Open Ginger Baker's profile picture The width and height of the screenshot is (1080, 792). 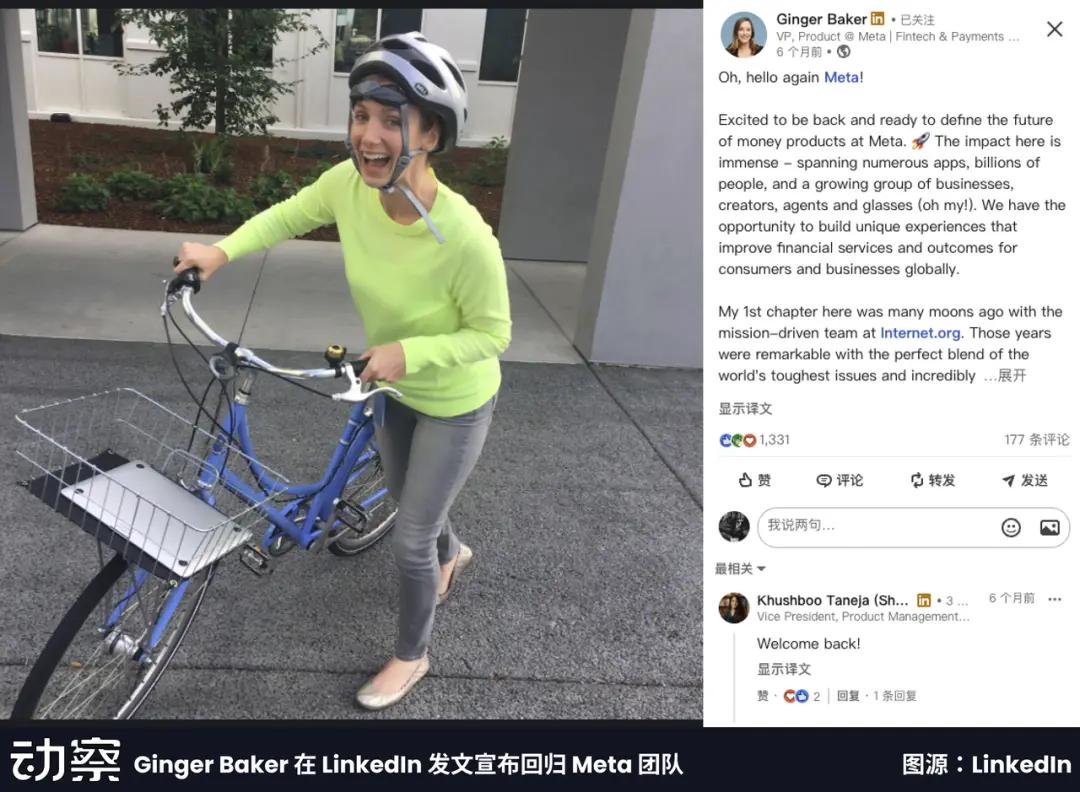pos(743,34)
